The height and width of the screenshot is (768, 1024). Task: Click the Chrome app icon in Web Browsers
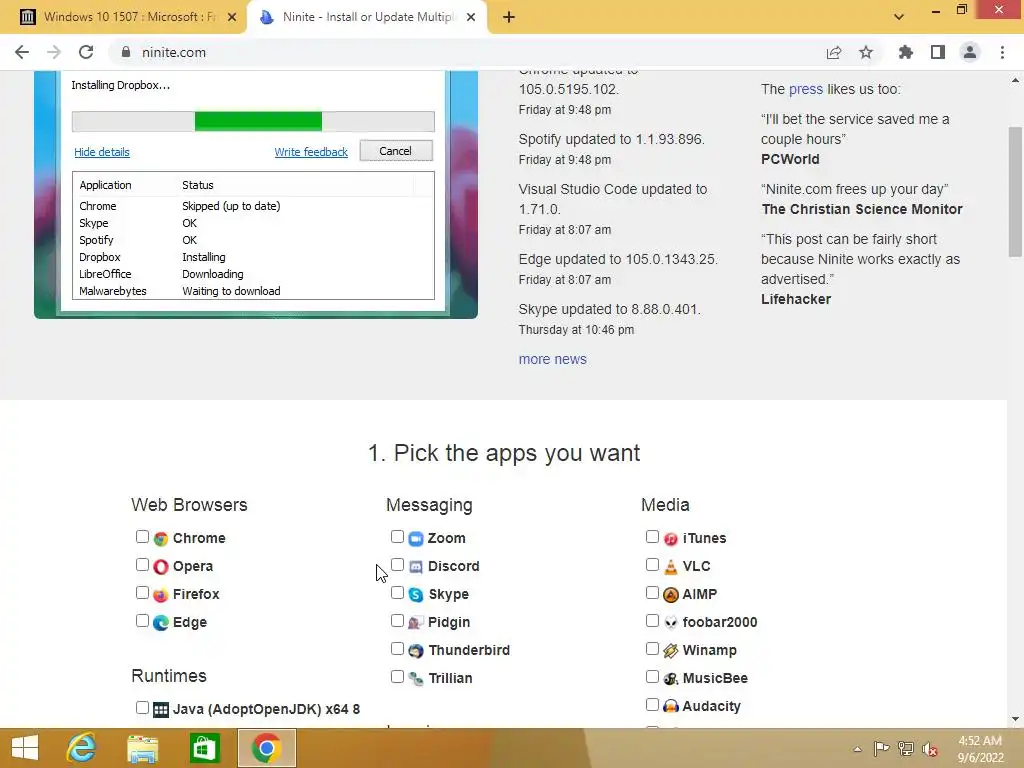pyautogui.click(x=161, y=539)
